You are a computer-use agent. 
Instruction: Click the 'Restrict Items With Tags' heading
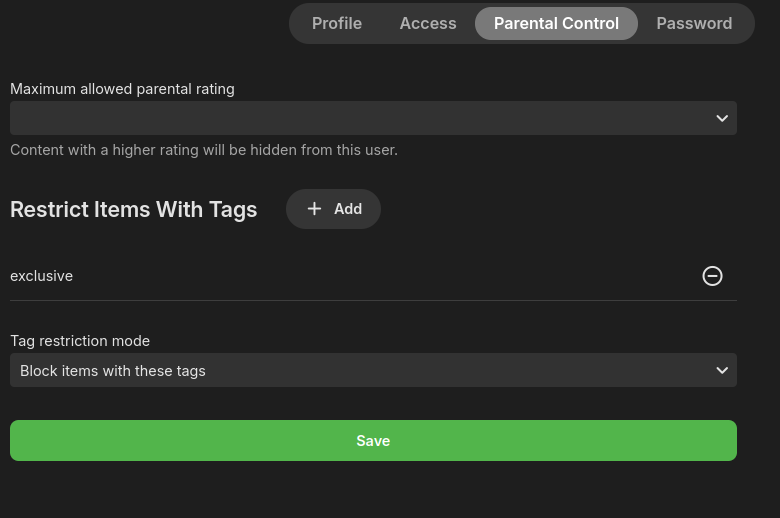point(134,210)
